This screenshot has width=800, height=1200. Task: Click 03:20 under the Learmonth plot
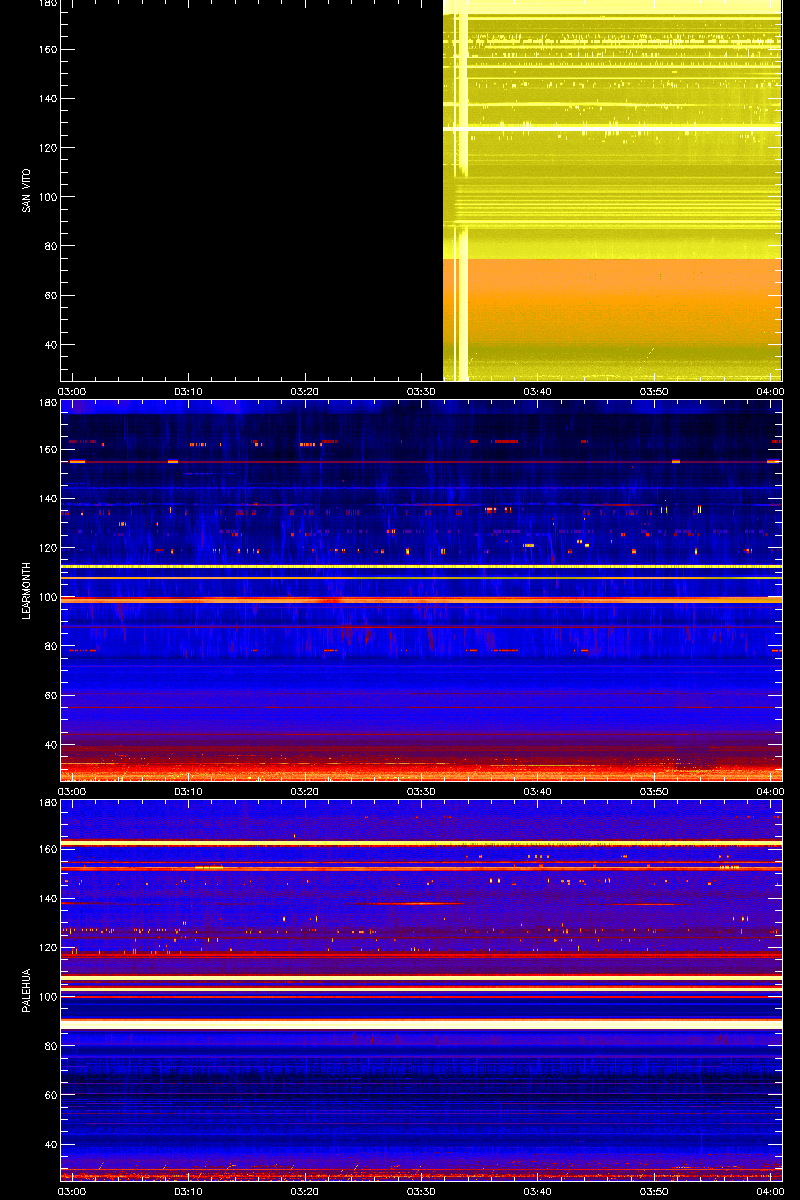coord(305,791)
